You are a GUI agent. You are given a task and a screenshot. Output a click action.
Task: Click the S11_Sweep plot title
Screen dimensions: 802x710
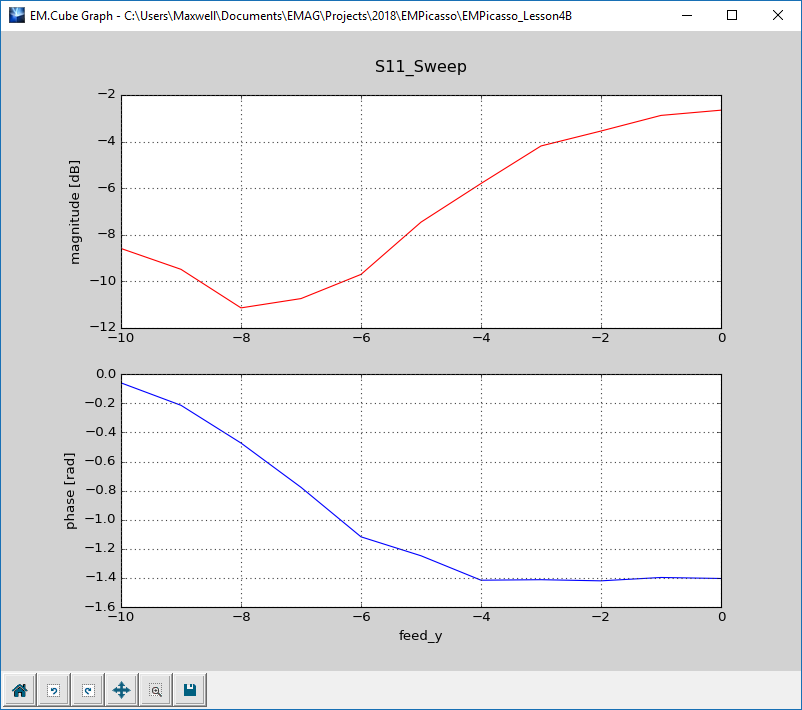(420, 66)
